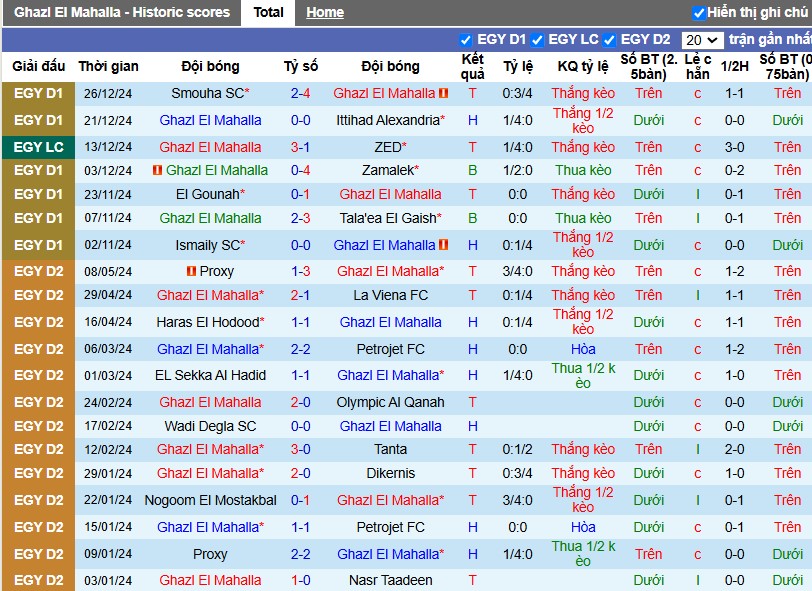
Task: Click red card icon in Ismaily SC row
Action: pos(443,245)
